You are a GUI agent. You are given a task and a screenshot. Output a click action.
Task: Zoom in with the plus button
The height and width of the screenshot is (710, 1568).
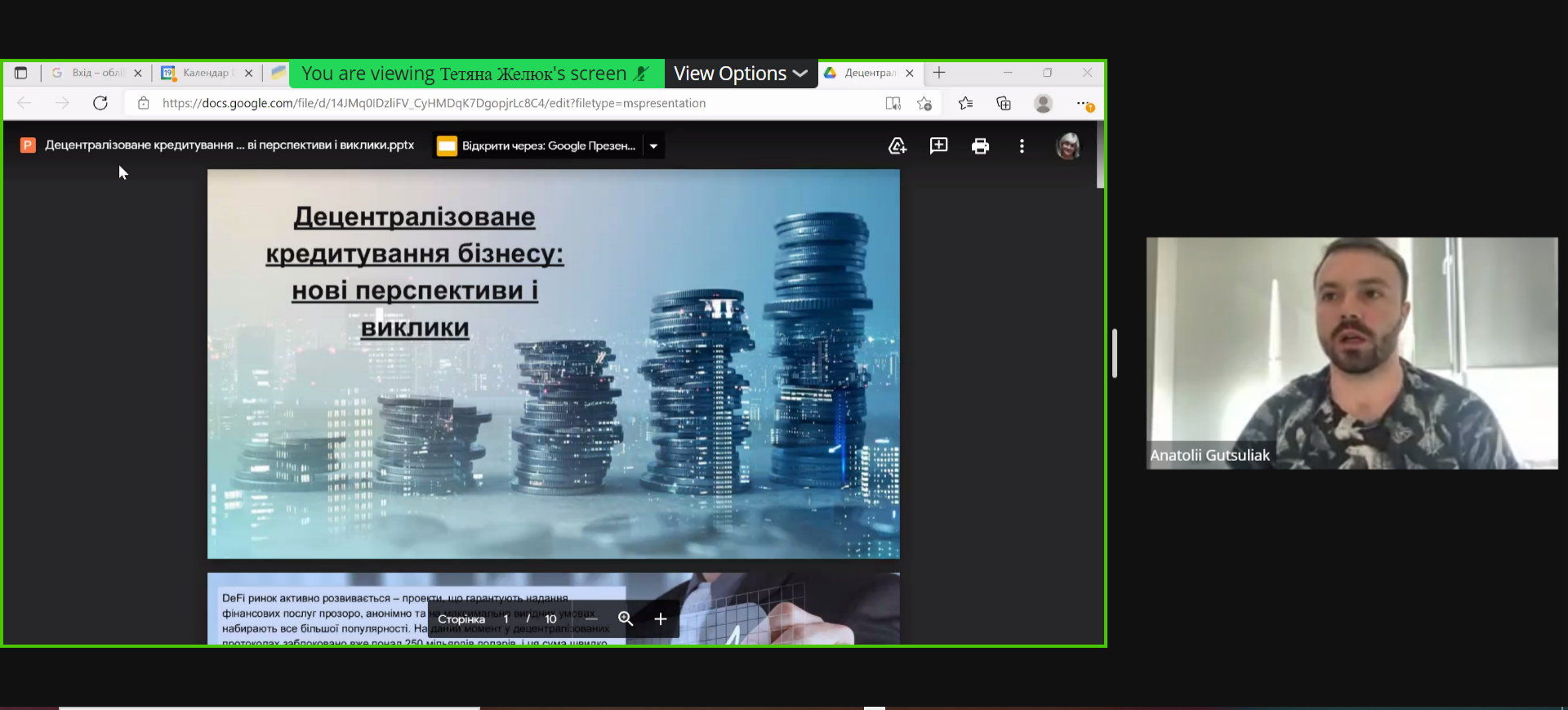[661, 619]
